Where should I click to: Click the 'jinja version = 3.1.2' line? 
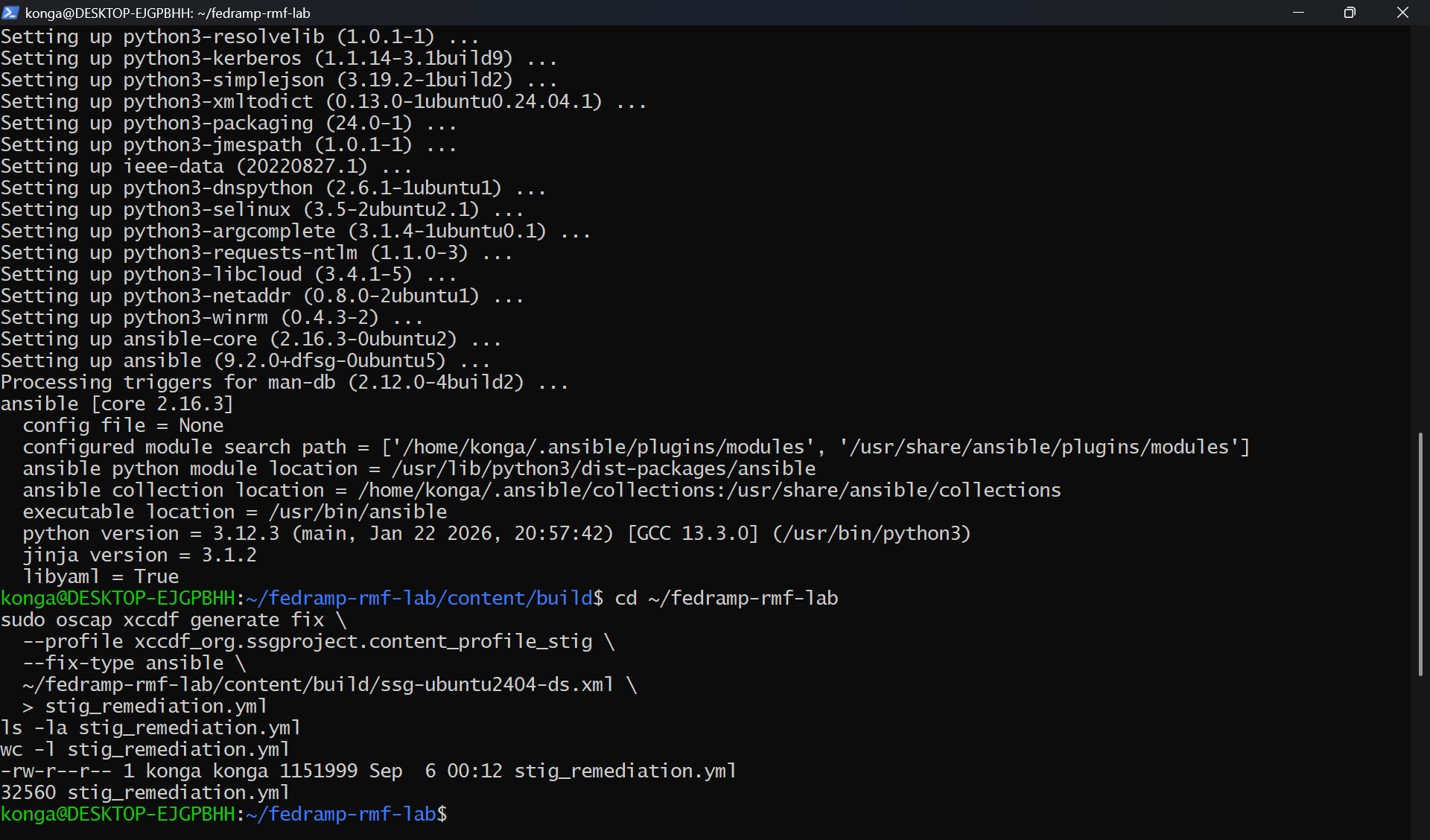[139, 555]
